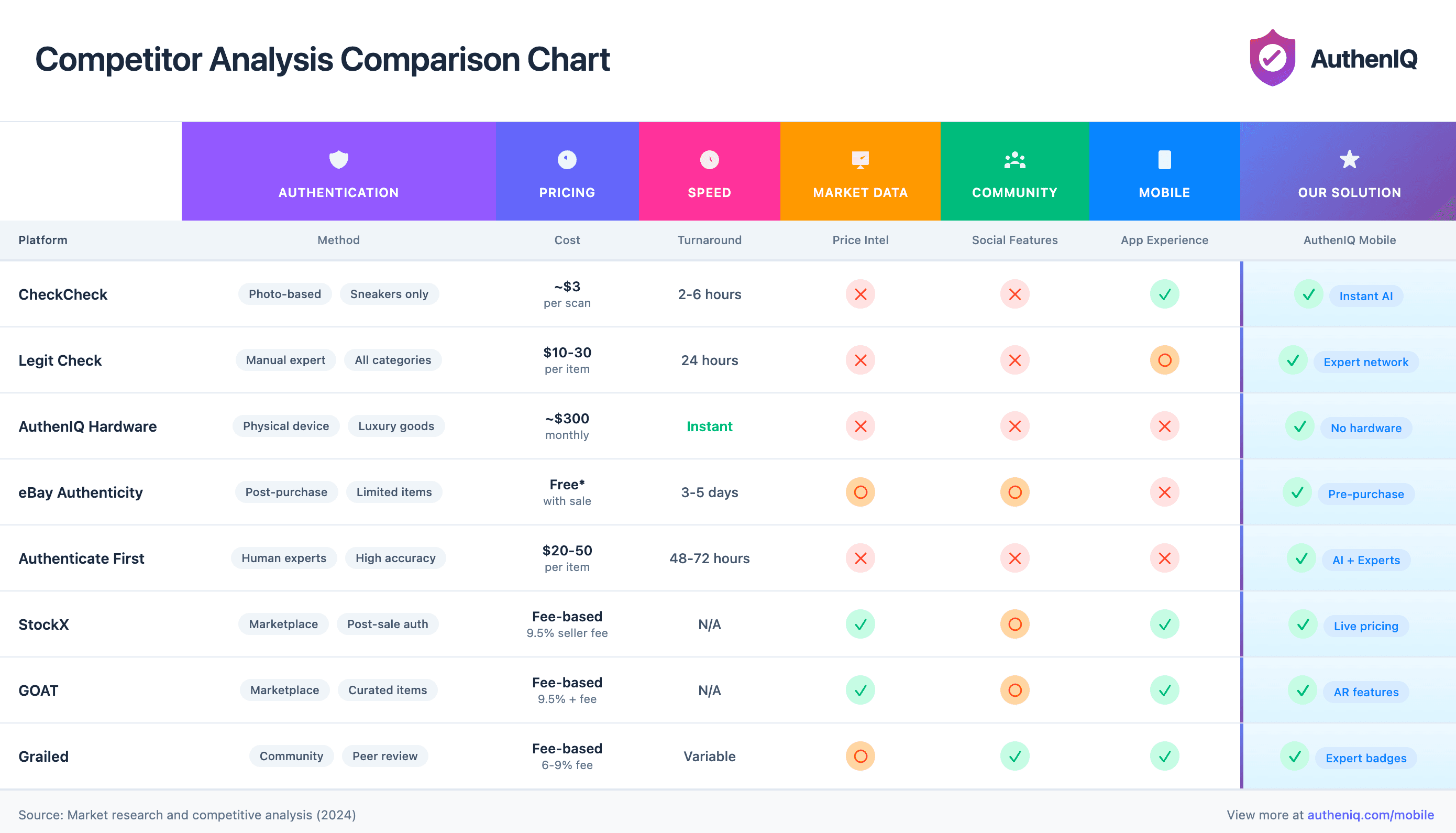
Task: Click Legit Check's orange App Experience circle
Action: pyautogui.click(x=1164, y=360)
